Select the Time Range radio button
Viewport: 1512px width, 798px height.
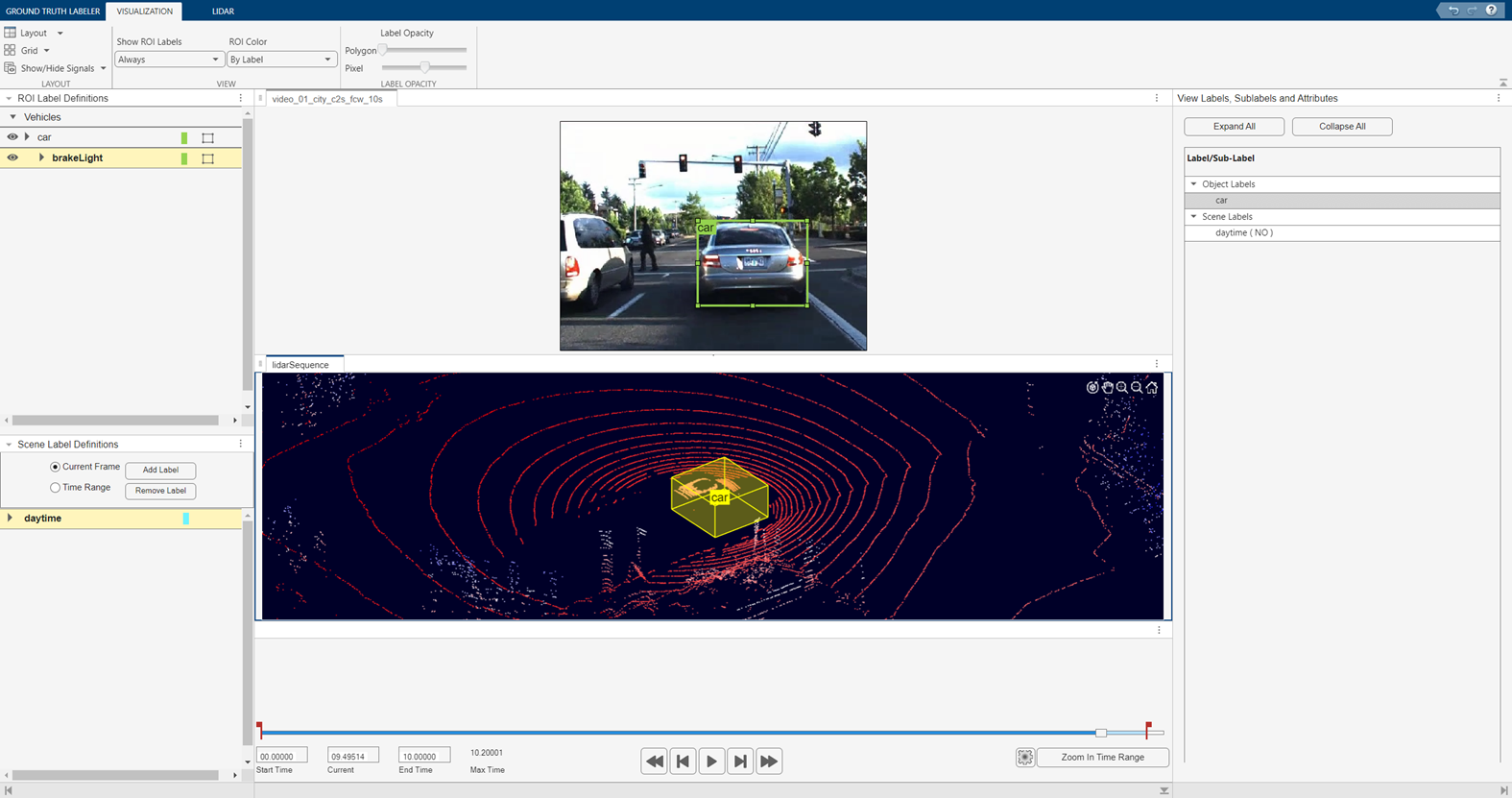pyautogui.click(x=56, y=488)
